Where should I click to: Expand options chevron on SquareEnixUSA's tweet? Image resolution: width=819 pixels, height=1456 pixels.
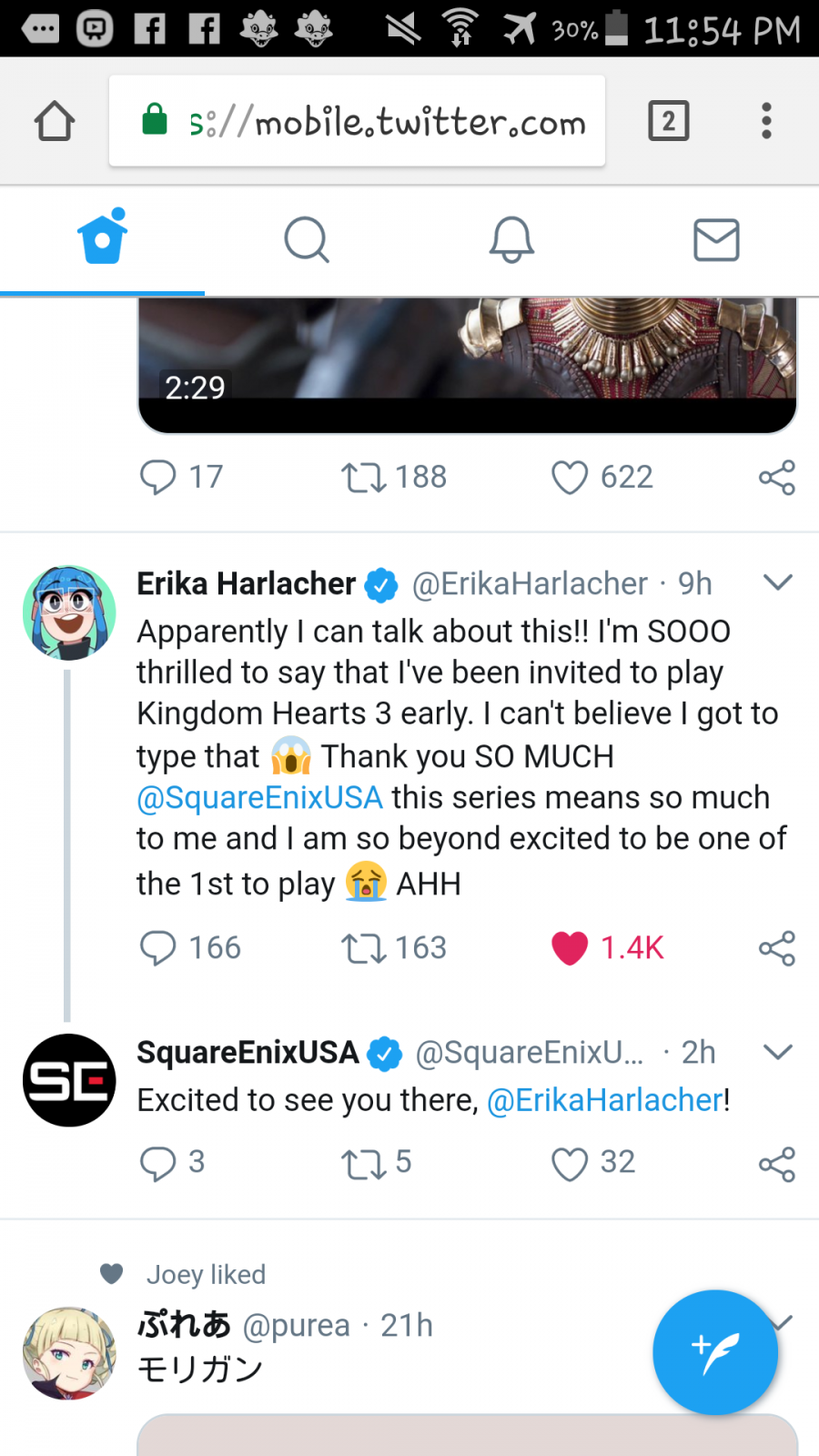click(x=778, y=1052)
